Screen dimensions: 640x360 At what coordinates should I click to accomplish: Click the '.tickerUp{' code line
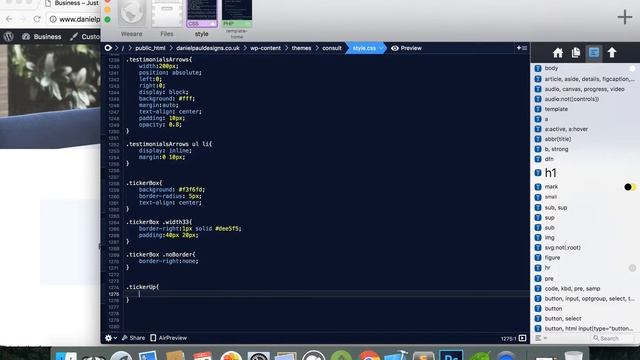click(142, 287)
